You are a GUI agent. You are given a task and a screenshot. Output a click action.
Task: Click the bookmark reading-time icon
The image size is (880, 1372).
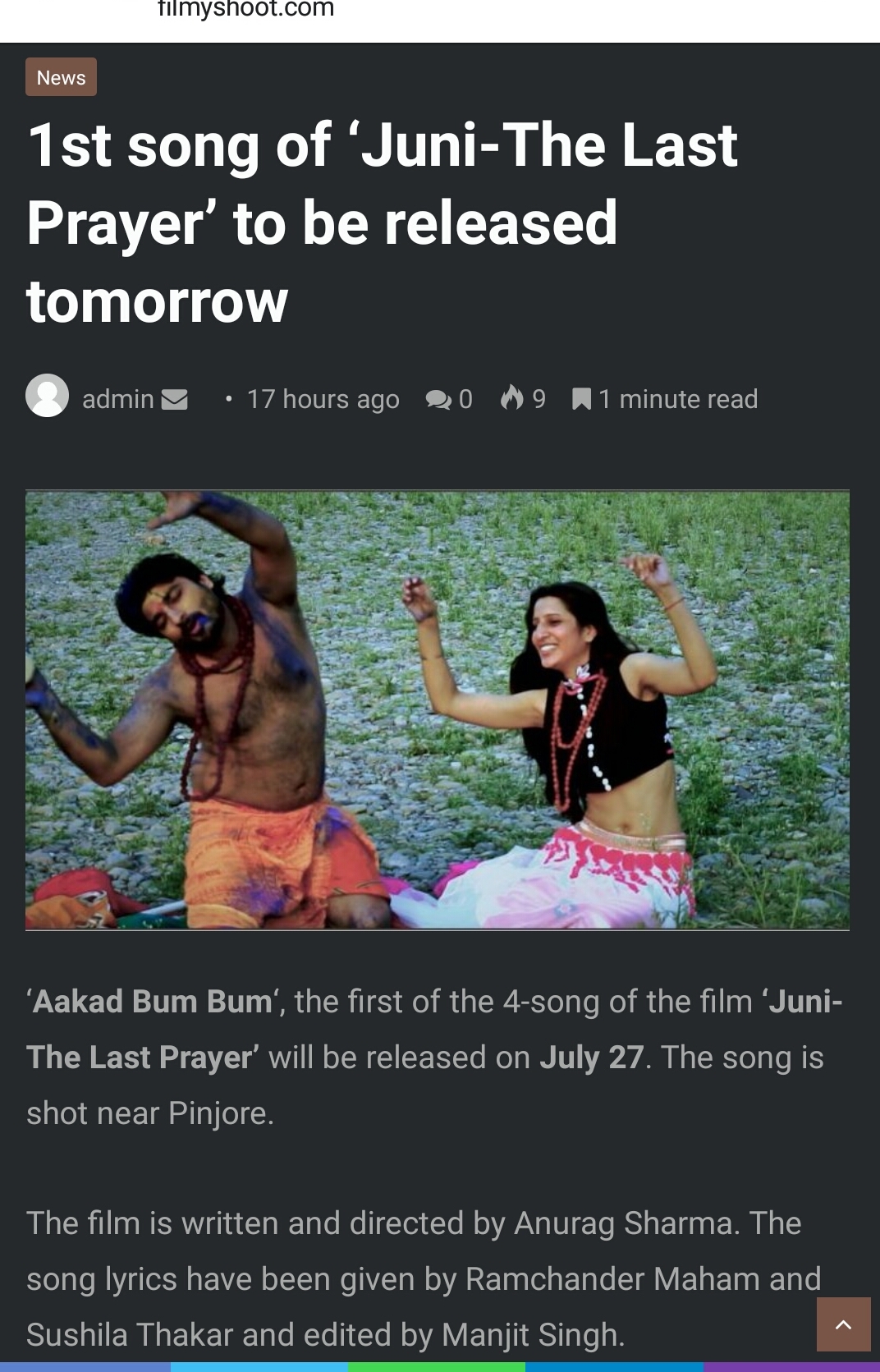click(581, 399)
